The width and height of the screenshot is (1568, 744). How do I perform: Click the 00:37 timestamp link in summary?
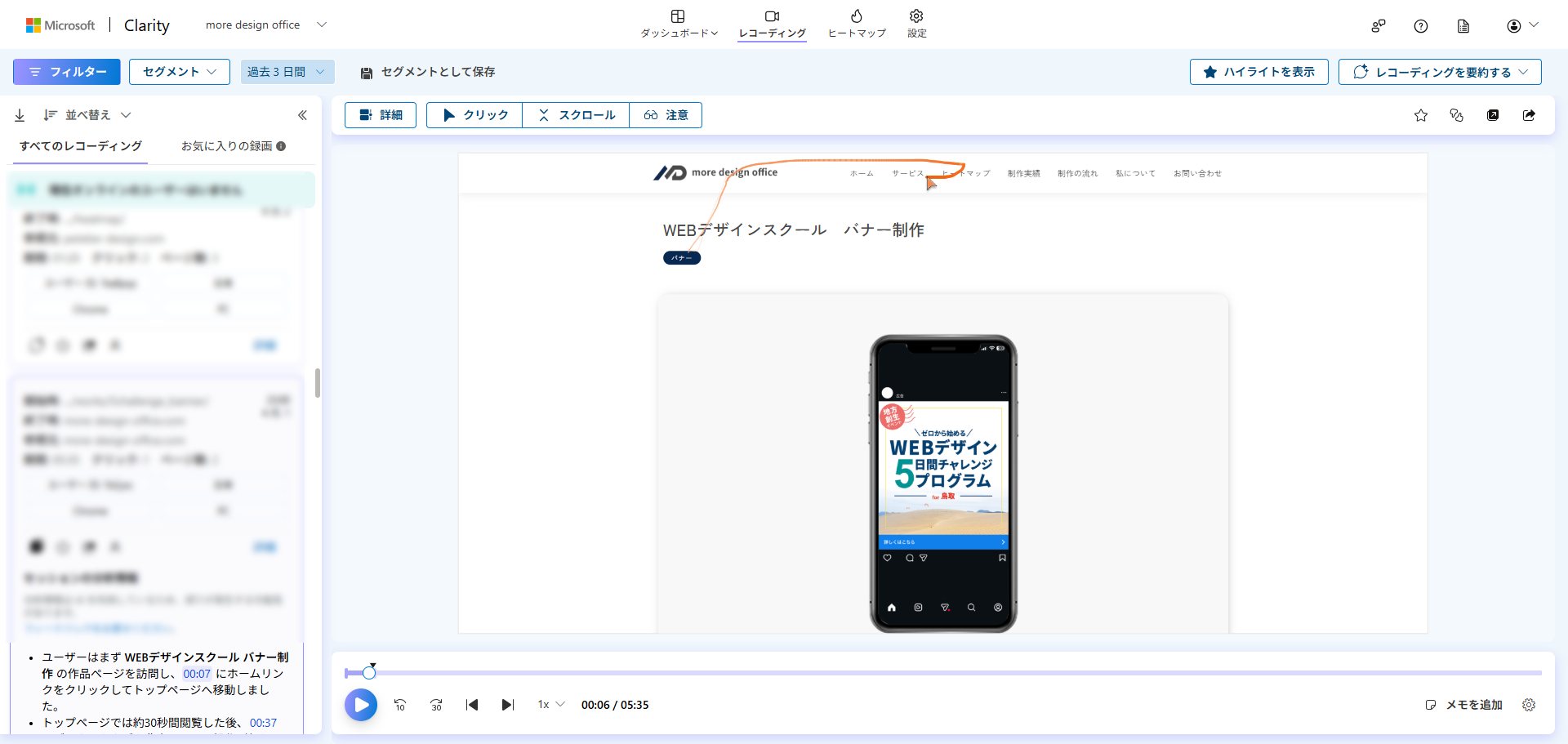tap(263, 723)
